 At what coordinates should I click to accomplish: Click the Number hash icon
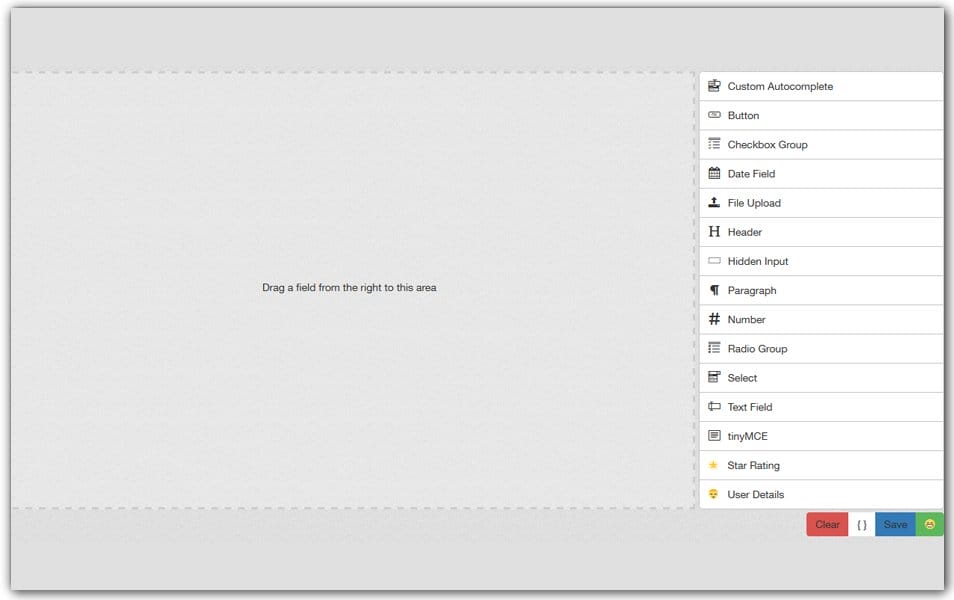point(714,319)
